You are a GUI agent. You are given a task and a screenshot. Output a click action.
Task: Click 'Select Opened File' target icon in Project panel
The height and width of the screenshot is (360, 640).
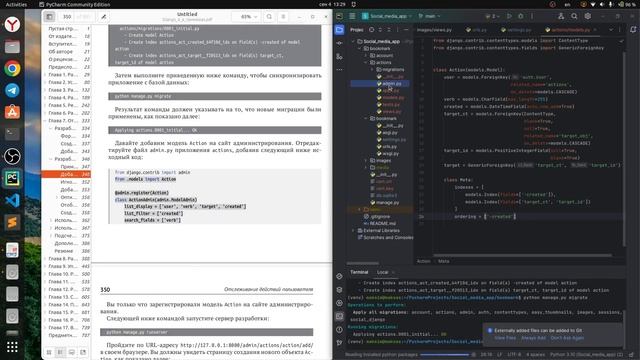click(371, 30)
